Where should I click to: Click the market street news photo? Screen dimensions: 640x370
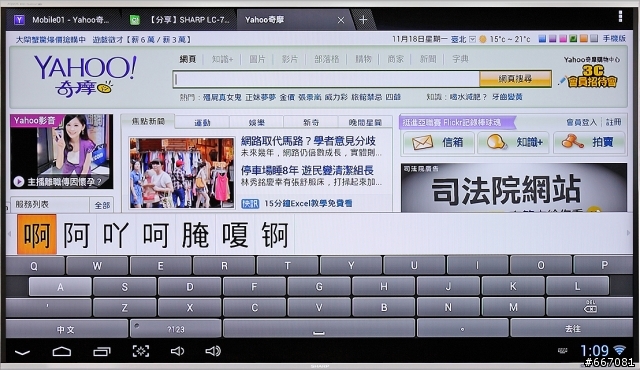pyautogui.click(x=182, y=173)
